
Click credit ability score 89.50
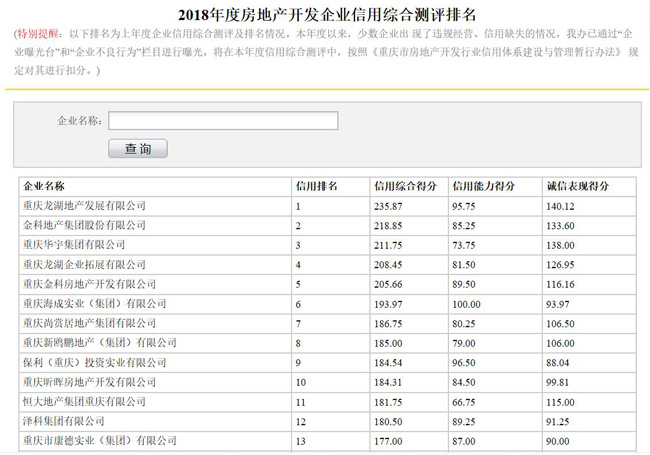click(463, 285)
